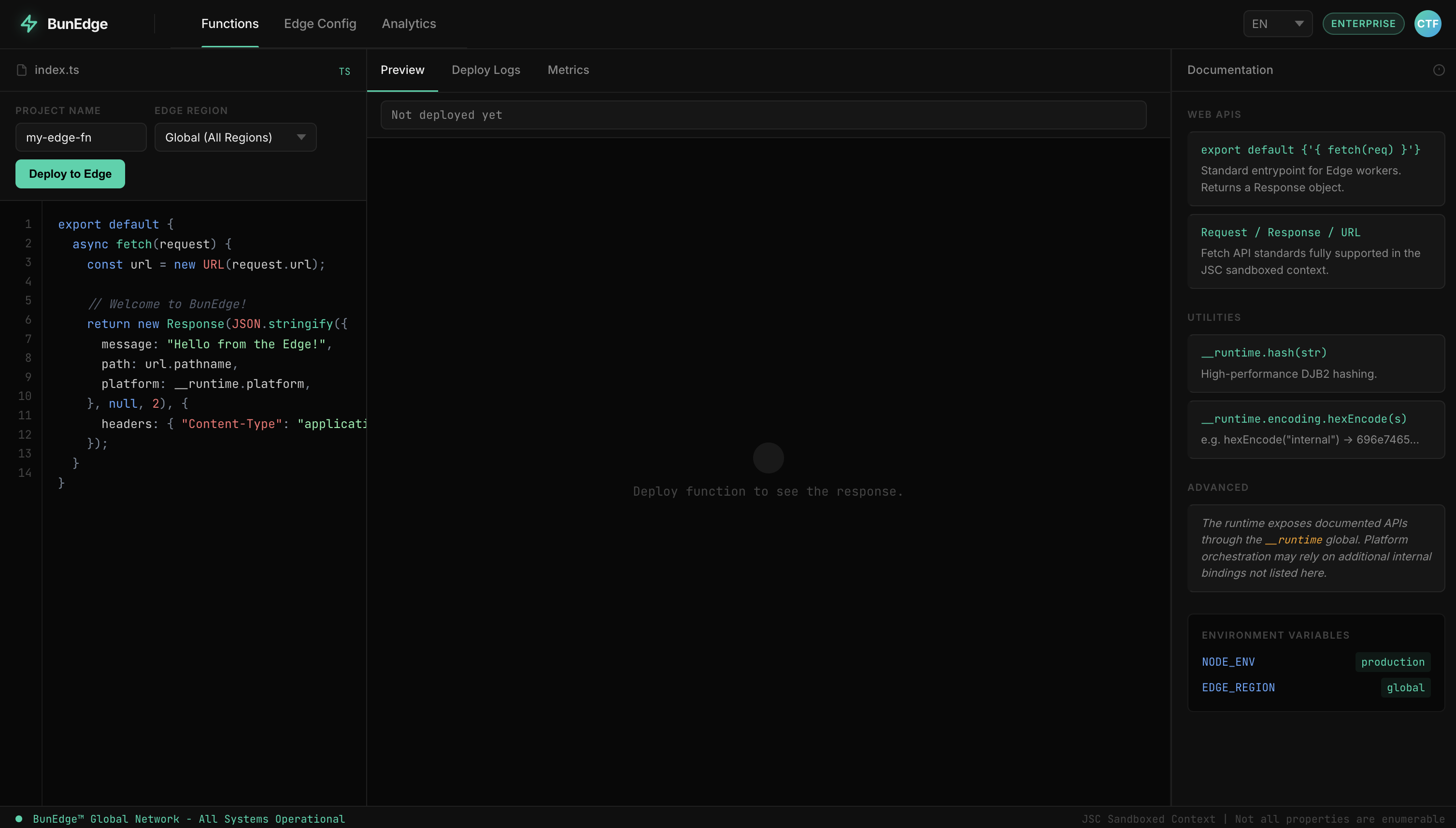Click the TS language badge

tap(344, 71)
